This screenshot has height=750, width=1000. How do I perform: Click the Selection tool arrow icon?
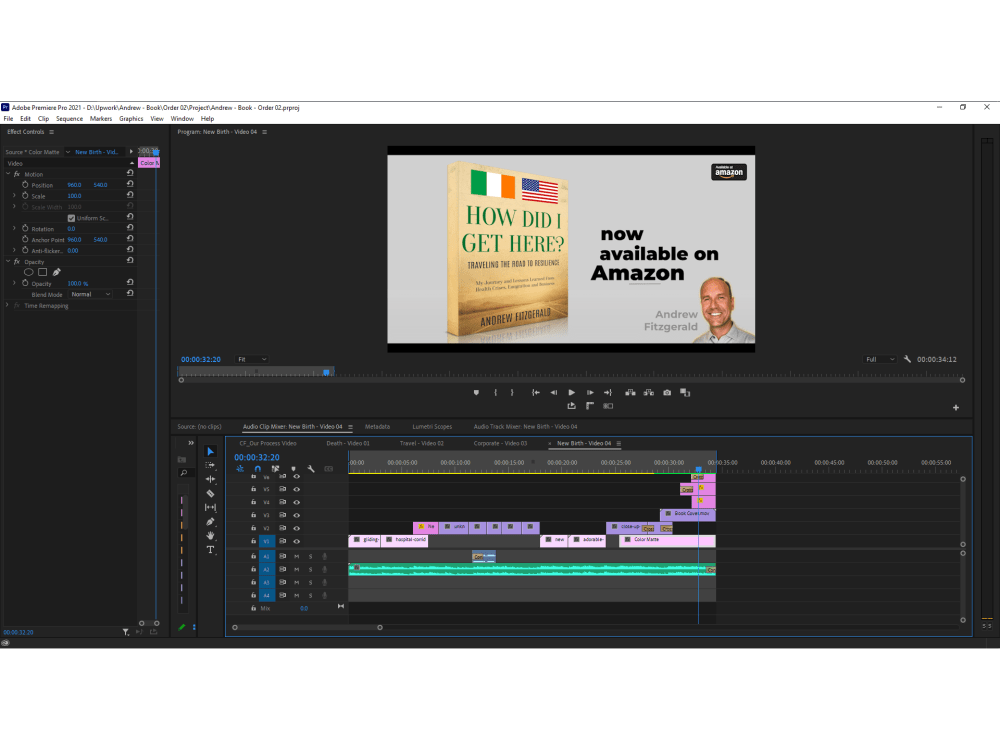(211, 451)
